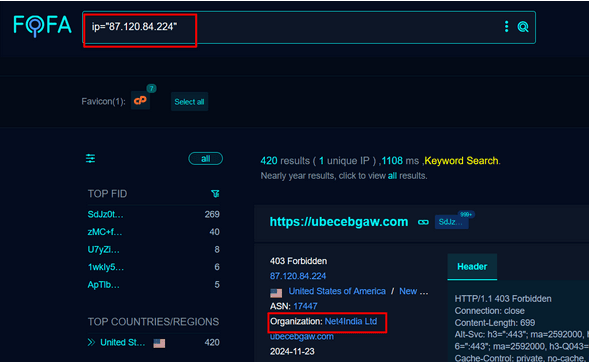Click the 'Content-Length: 699' header line
Screen dimensions: 591x362
click(495, 323)
